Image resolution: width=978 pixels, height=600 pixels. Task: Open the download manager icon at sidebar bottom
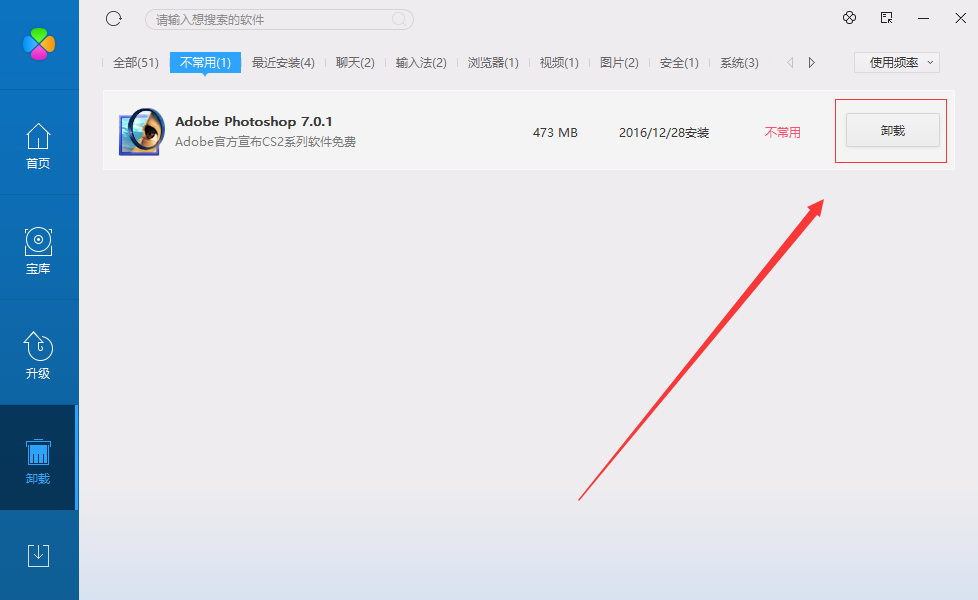pyautogui.click(x=38, y=555)
